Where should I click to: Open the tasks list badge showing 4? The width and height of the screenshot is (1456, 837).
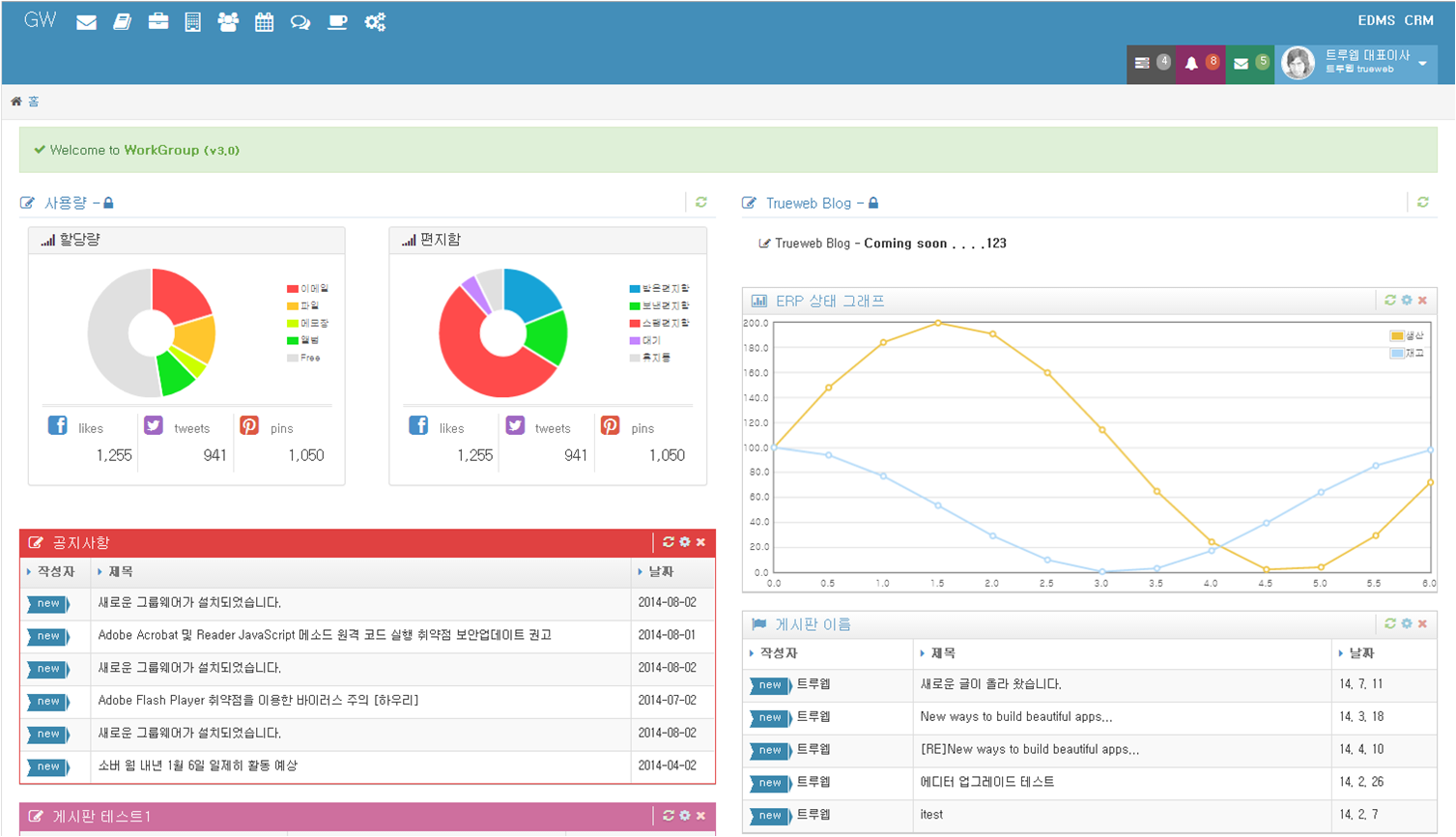1151,64
